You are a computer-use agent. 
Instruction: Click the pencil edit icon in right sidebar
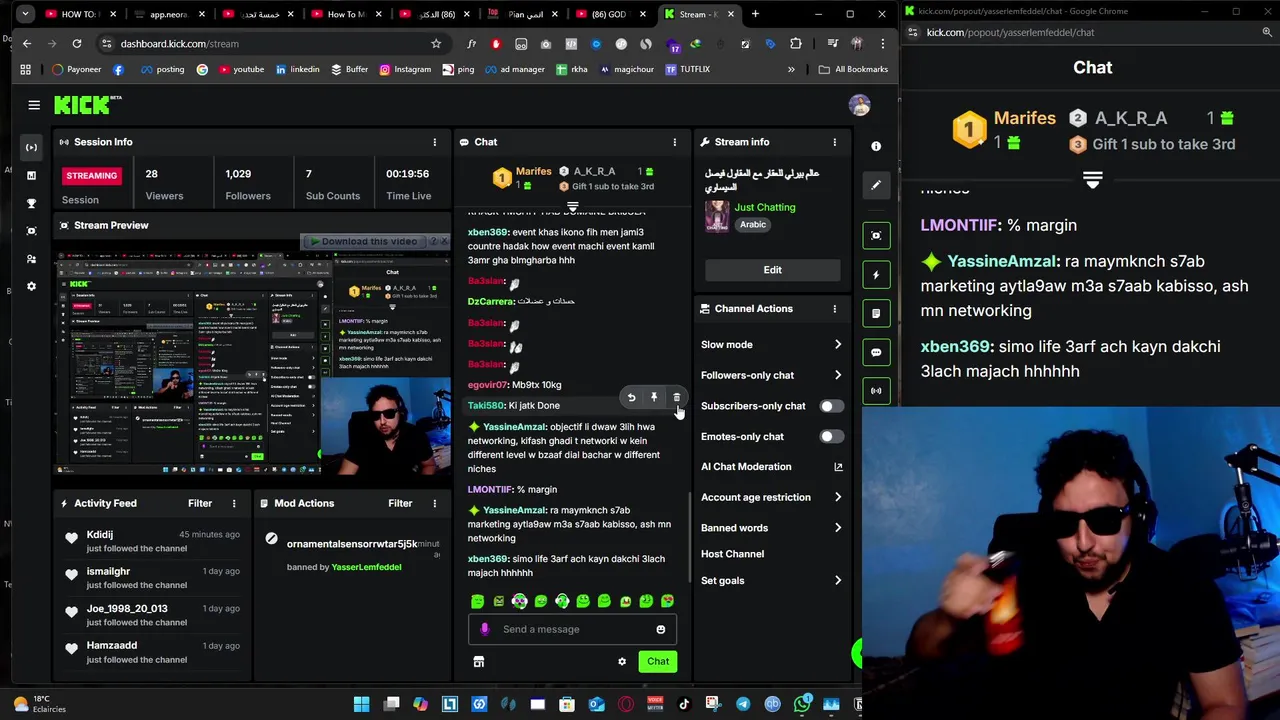pyautogui.click(x=876, y=185)
